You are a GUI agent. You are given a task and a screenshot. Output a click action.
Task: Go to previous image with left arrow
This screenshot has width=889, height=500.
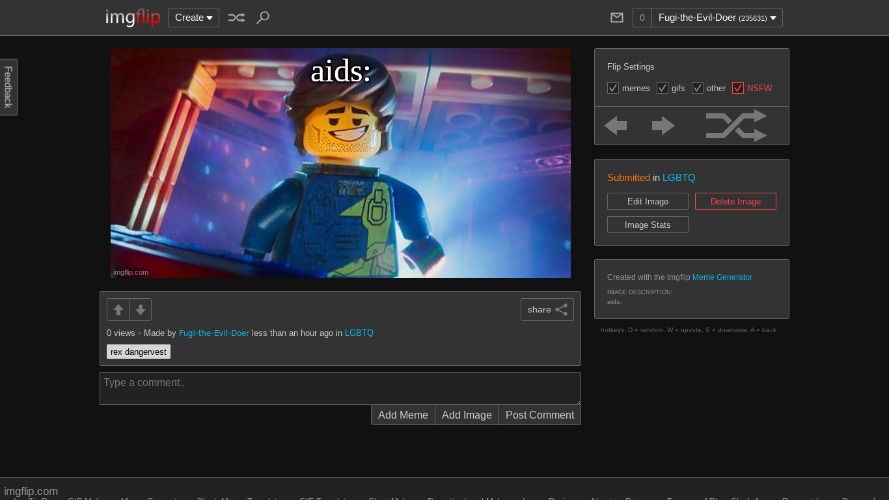pos(616,125)
